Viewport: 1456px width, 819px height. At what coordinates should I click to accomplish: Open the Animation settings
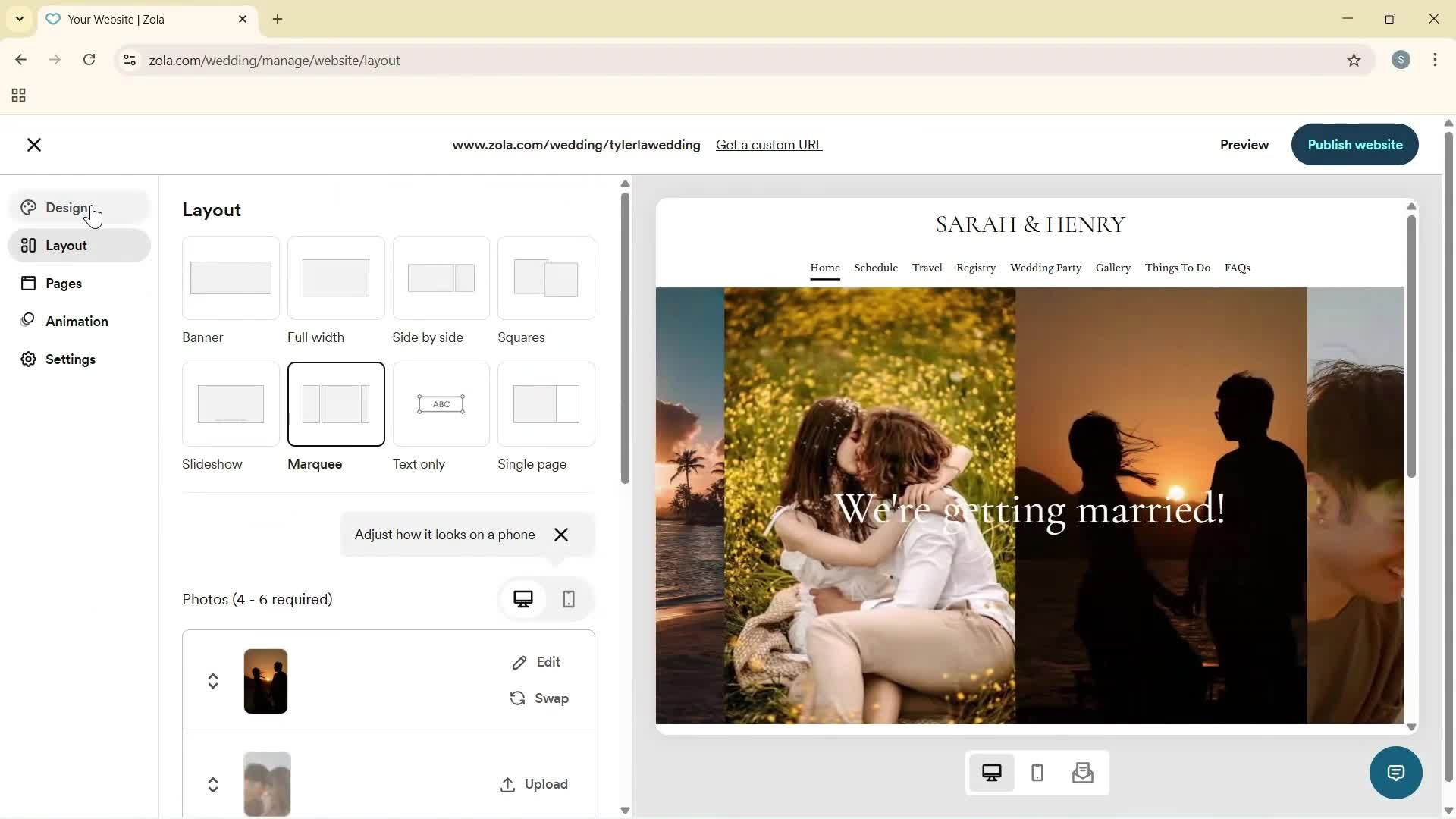click(76, 321)
